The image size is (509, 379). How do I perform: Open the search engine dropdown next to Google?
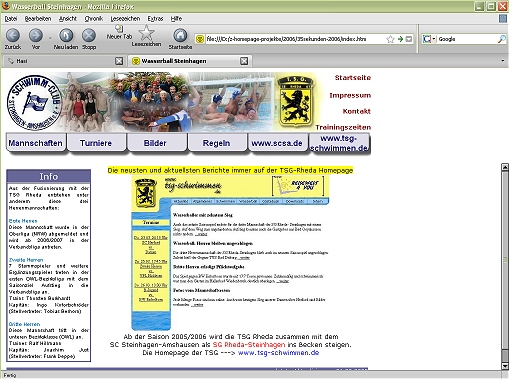[x=434, y=39]
